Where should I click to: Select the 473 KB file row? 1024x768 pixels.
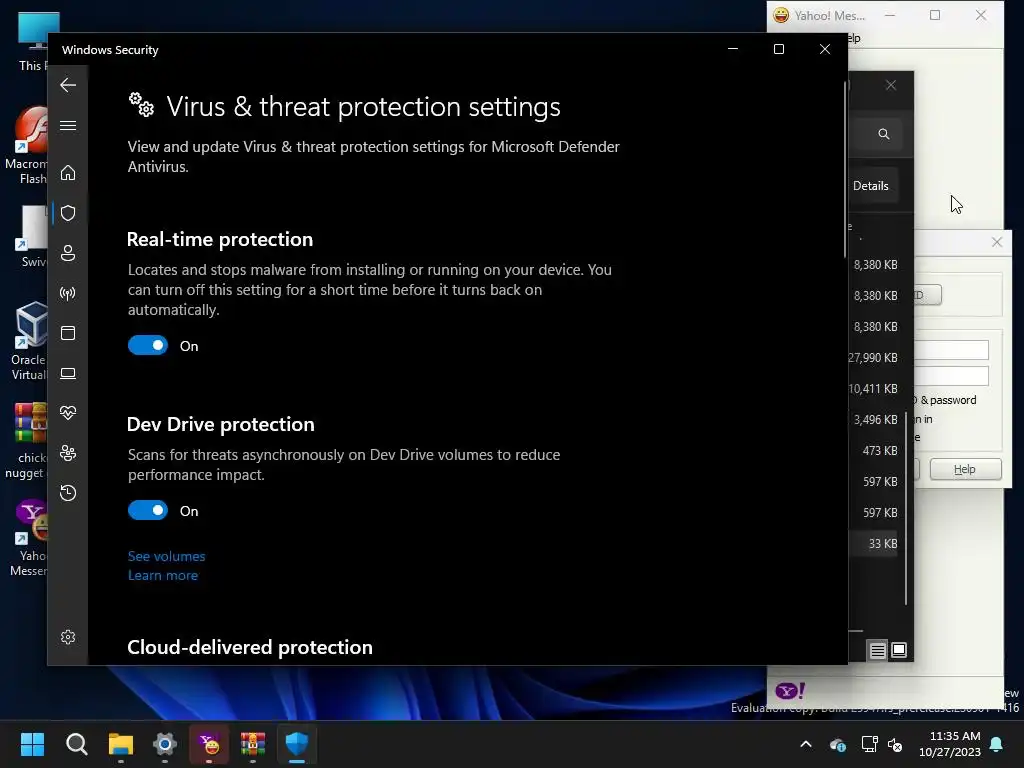[874, 451]
